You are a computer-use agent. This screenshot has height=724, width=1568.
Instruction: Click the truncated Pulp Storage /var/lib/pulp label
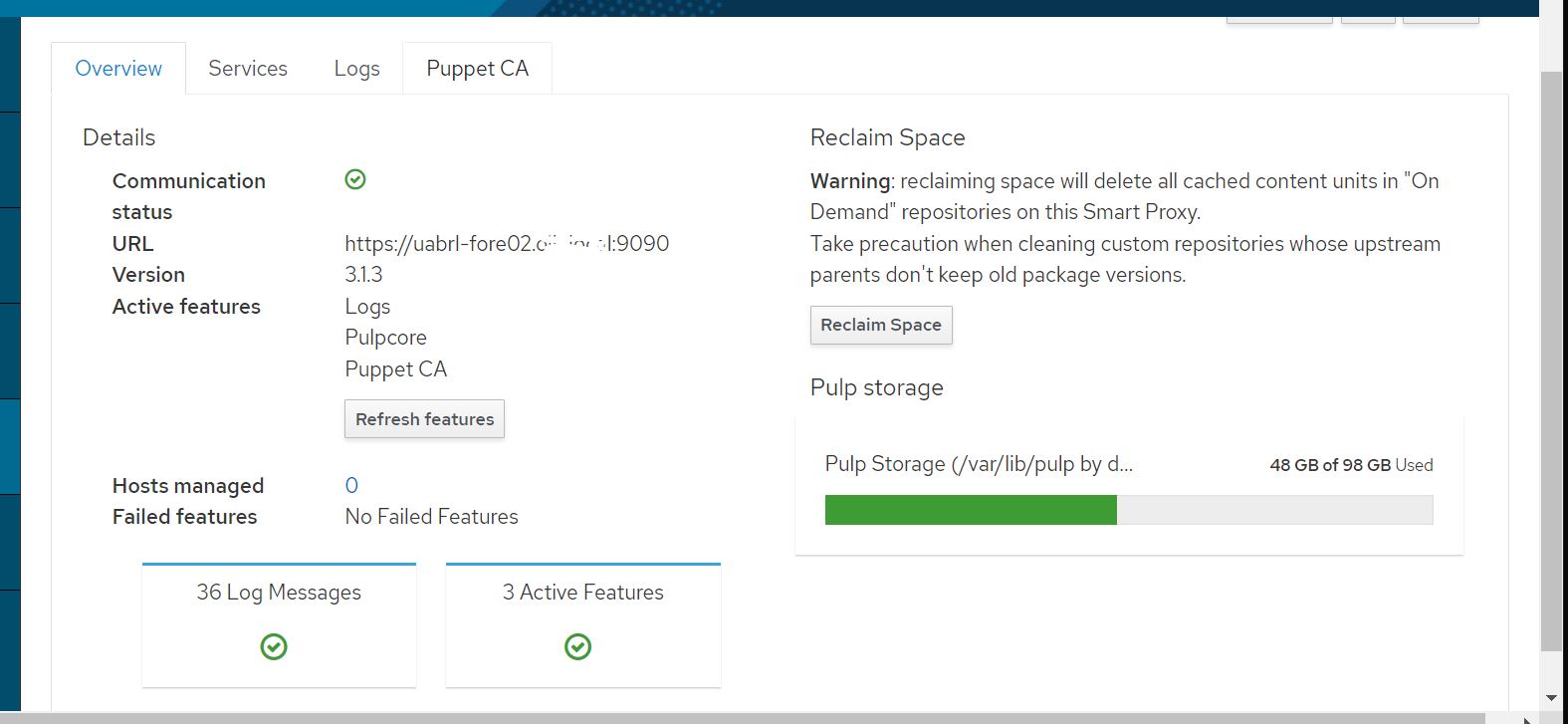coord(979,464)
